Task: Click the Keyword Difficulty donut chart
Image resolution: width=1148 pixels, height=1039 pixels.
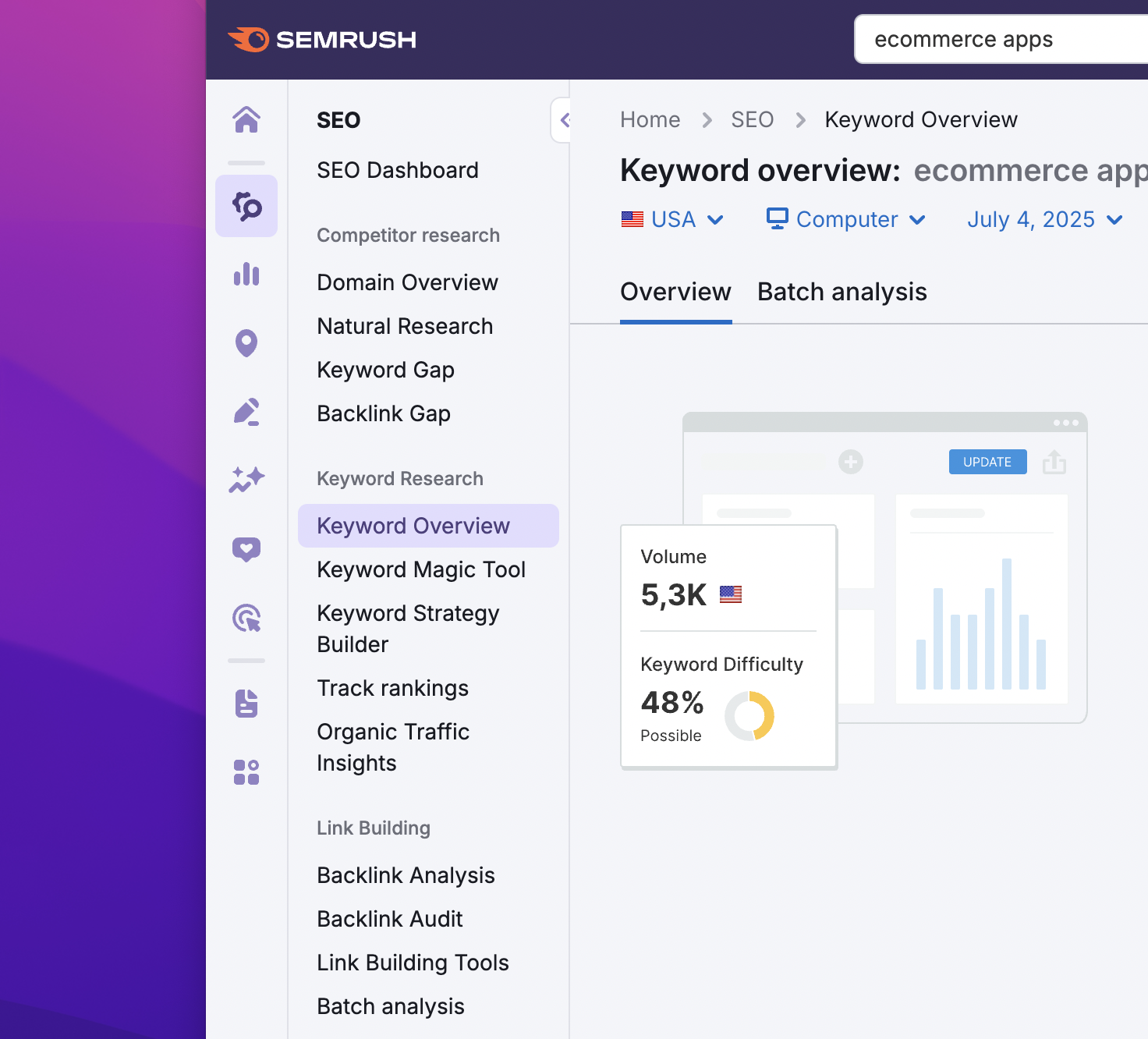Action: [749, 715]
